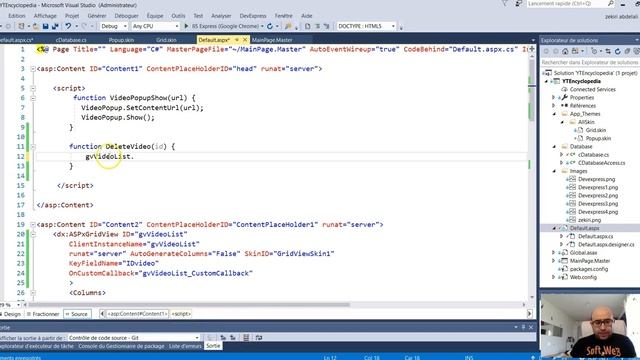The image size is (640, 360).
Task: Click the Solution/Folder view switch icon
Action: click(575, 51)
